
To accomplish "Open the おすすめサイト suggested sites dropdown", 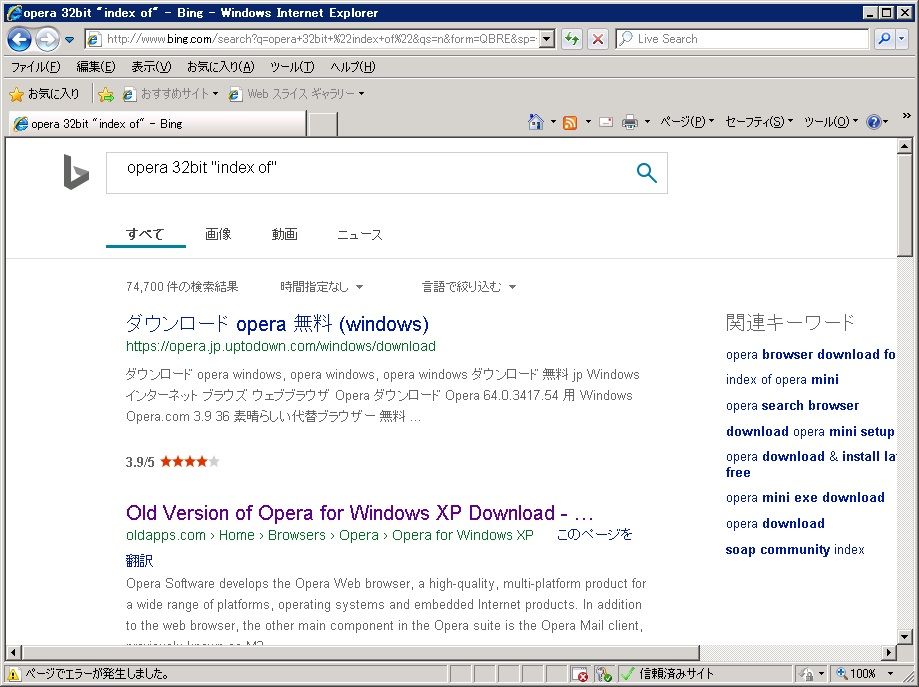I will 171,94.
